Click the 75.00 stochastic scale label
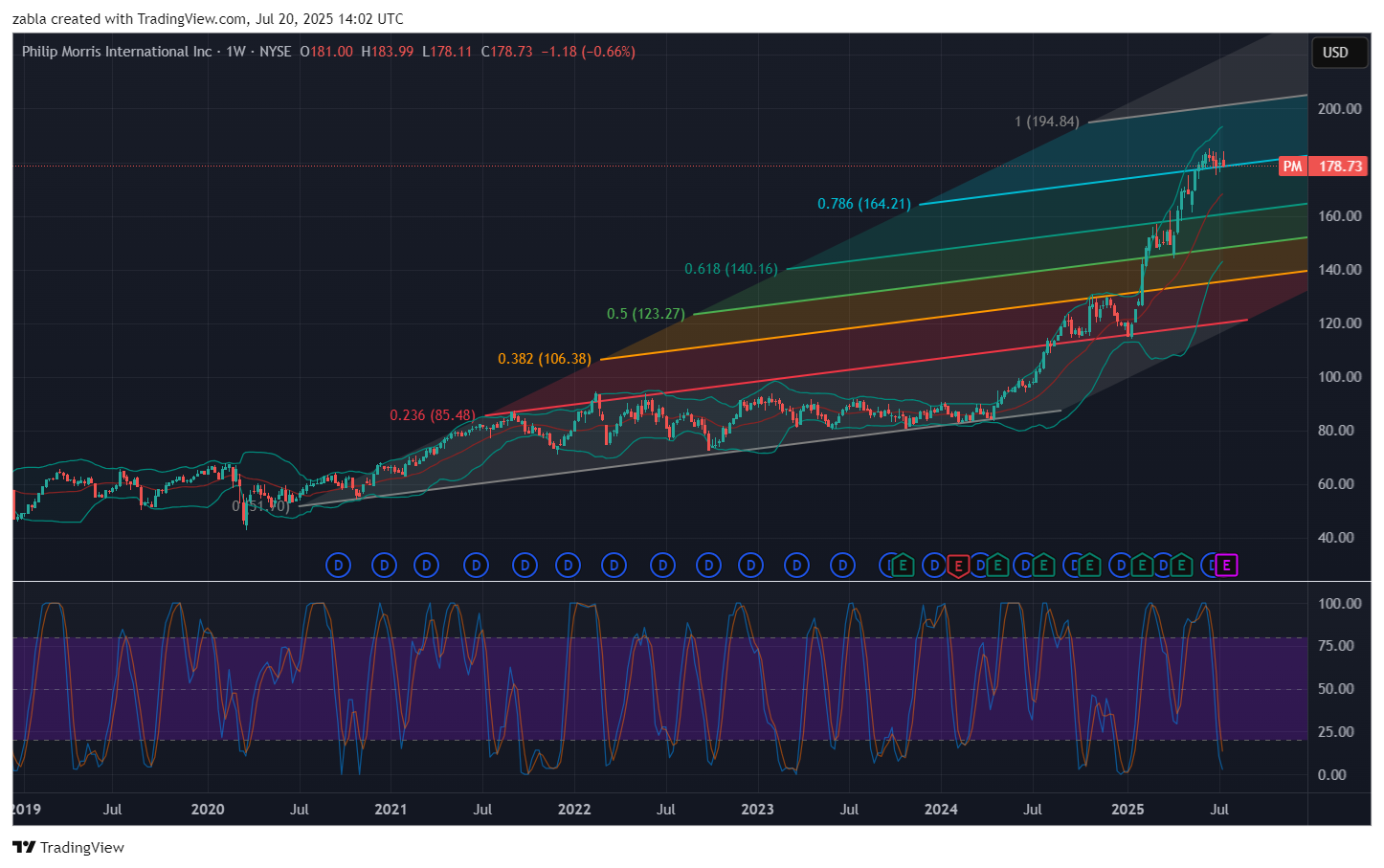This screenshot has height=868, width=1384. pyautogui.click(x=1336, y=646)
